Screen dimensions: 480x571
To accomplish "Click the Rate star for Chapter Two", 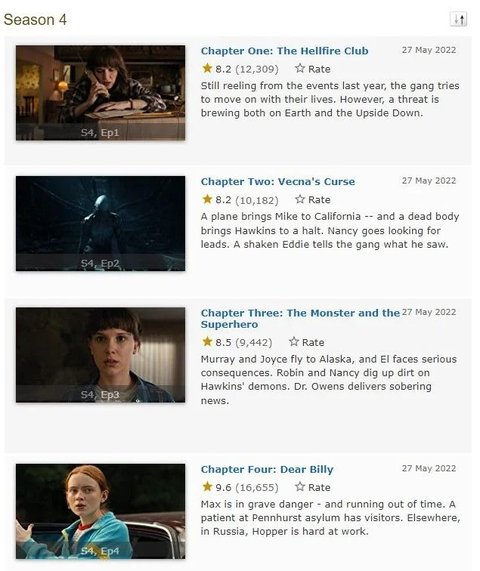I will [x=300, y=199].
